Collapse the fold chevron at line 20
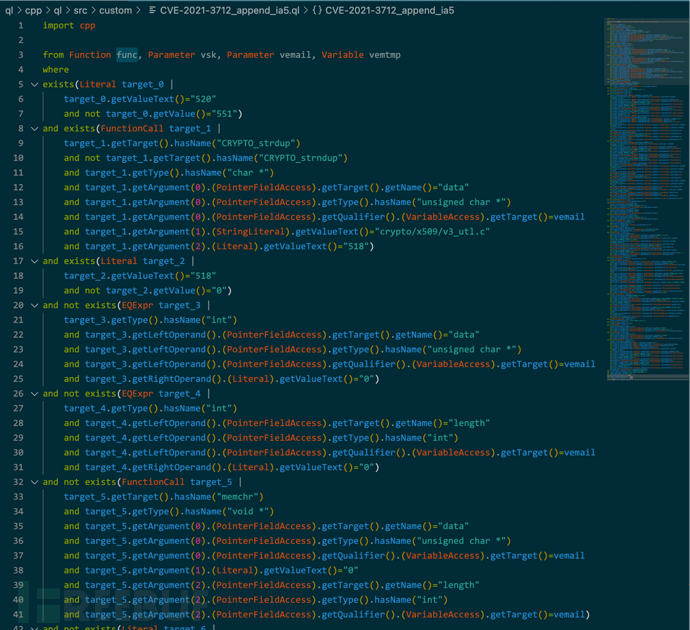The image size is (690, 630). (x=34, y=305)
